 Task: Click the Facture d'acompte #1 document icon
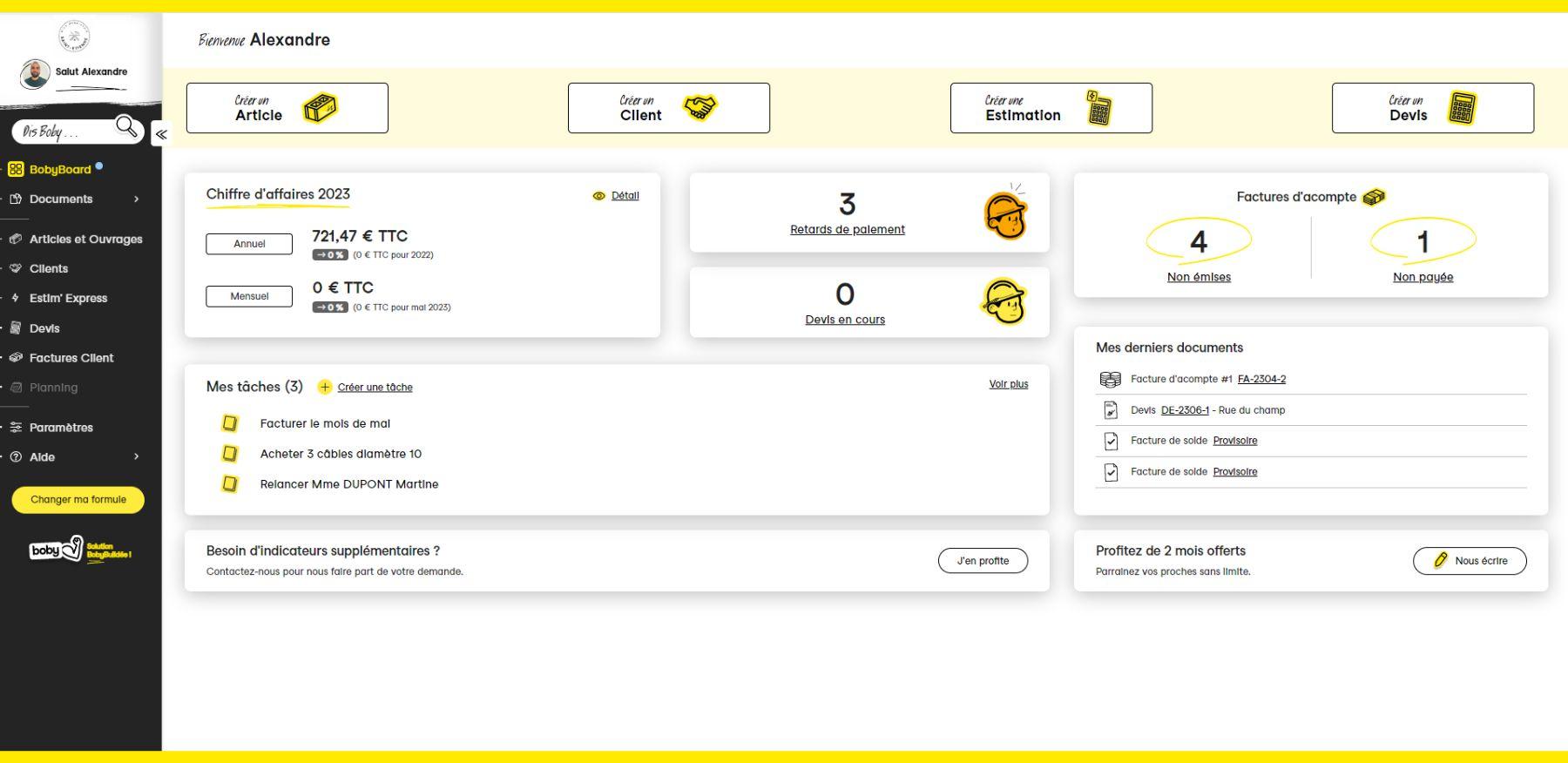click(1110, 379)
